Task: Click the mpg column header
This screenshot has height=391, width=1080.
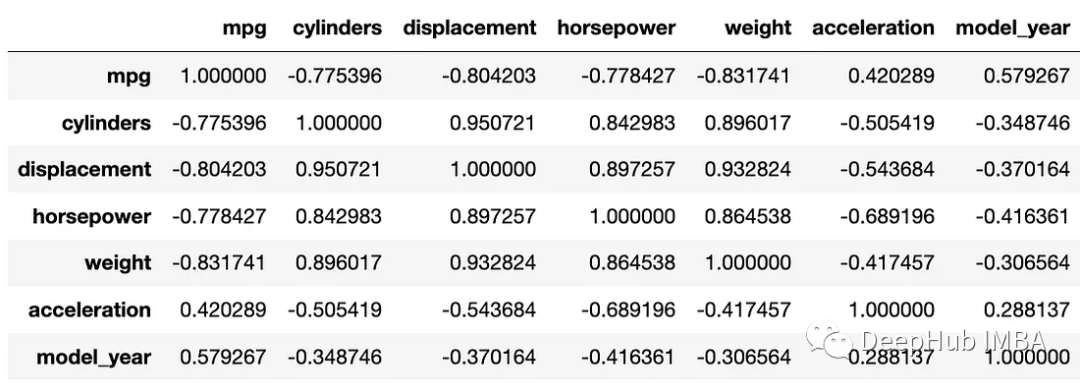Action: [244, 29]
